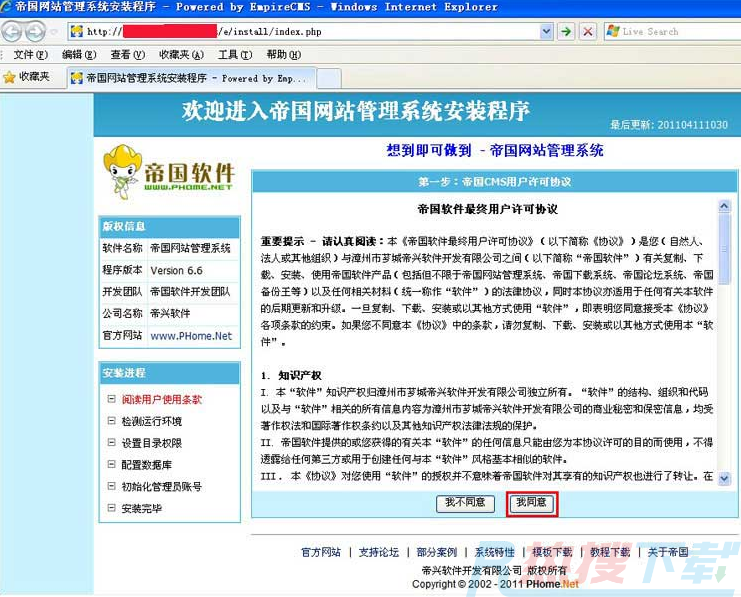Click the 初始化管理员账号 step

(x=162, y=487)
